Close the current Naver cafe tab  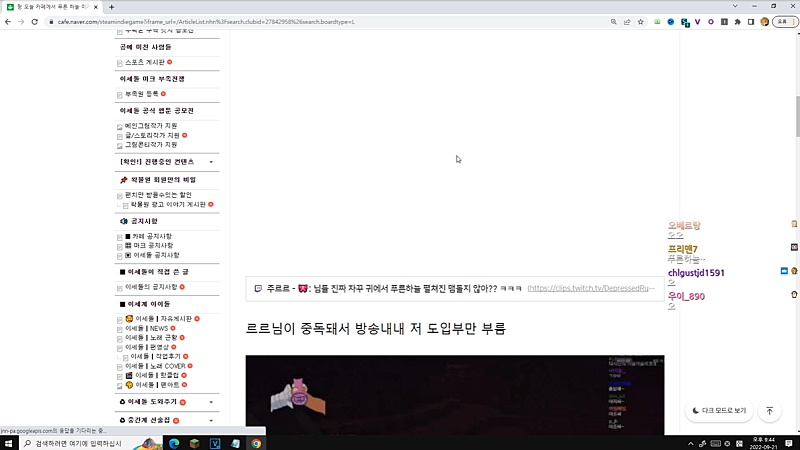[95, 7]
